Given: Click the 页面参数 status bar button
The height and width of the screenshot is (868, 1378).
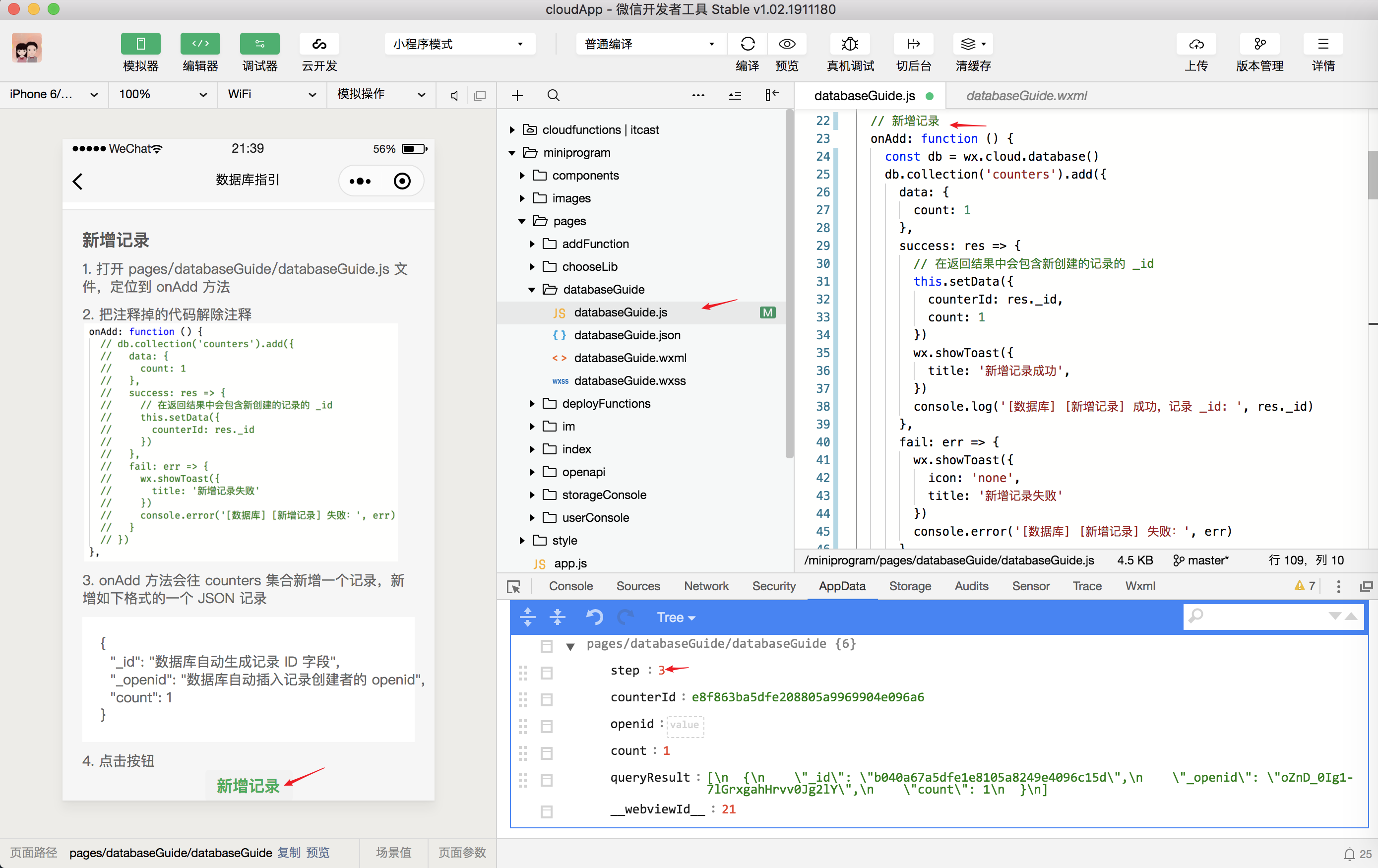Looking at the screenshot, I should 462,853.
